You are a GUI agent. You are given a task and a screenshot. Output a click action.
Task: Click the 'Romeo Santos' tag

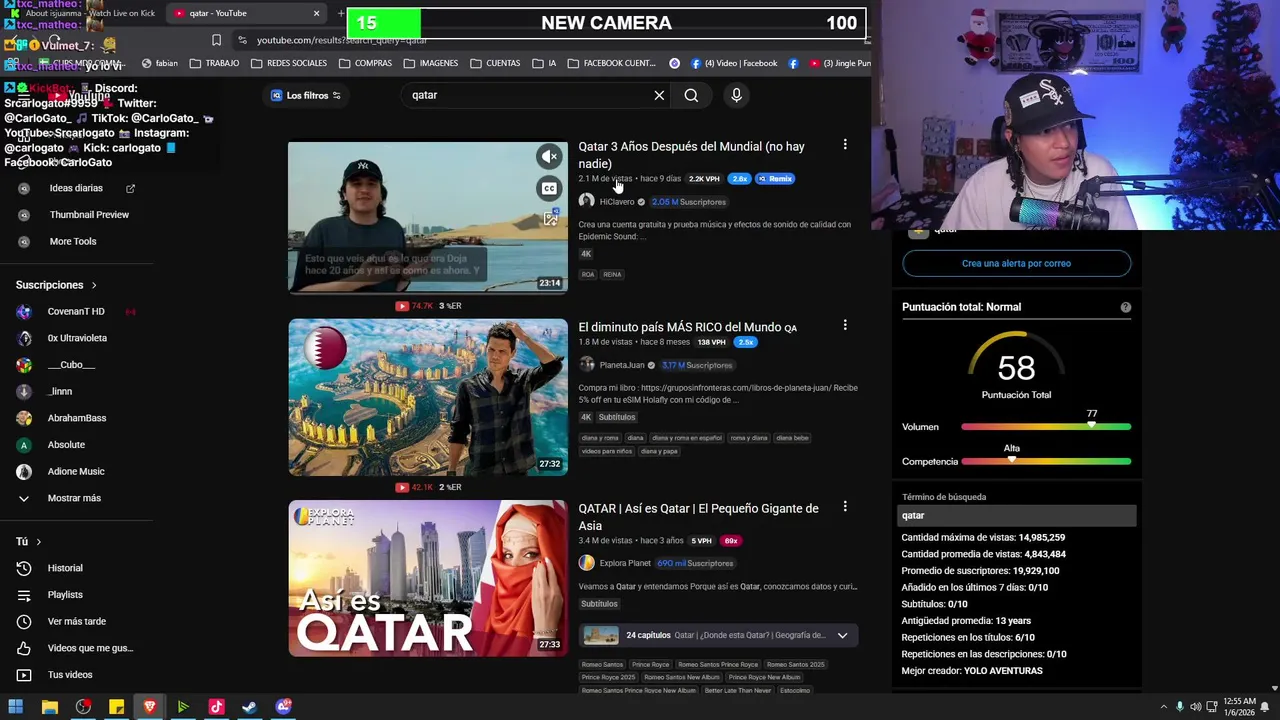(602, 664)
